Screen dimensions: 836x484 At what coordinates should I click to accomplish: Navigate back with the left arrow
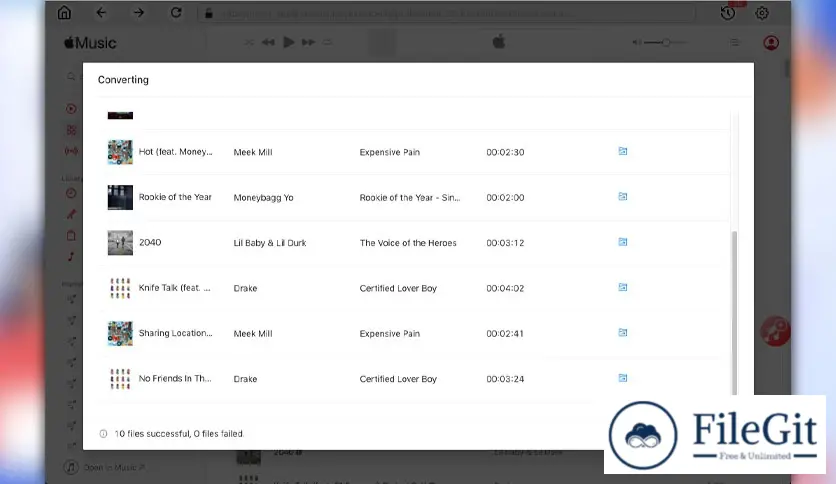[x=101, y=13]
